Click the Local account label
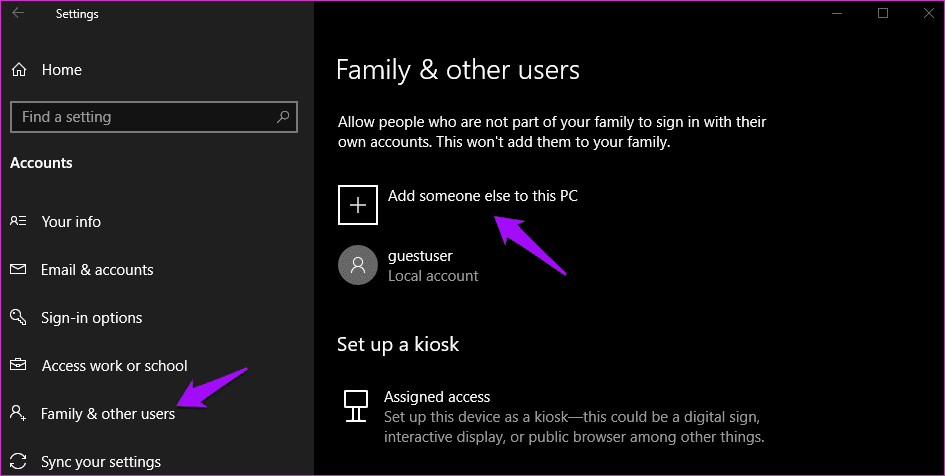 coord(433,276)
